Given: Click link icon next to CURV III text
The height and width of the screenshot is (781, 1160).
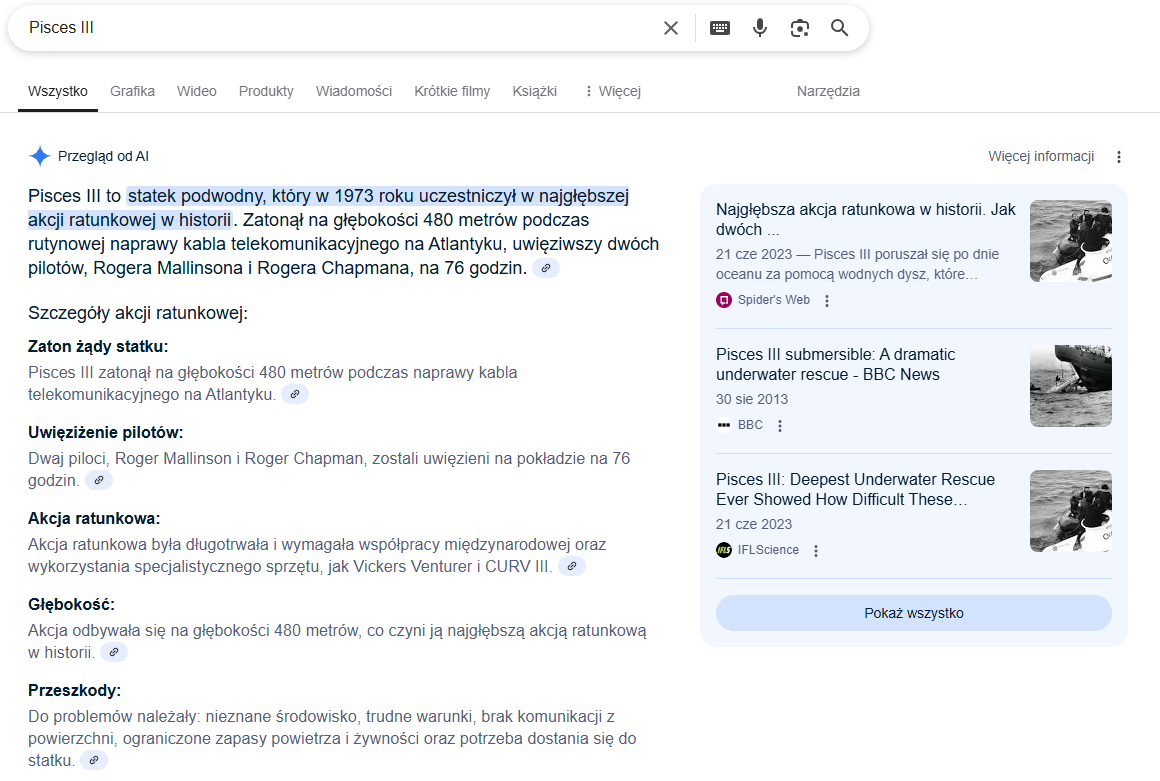Looking at the screenshot, I should pyautogui.click(x=572, y=566).
